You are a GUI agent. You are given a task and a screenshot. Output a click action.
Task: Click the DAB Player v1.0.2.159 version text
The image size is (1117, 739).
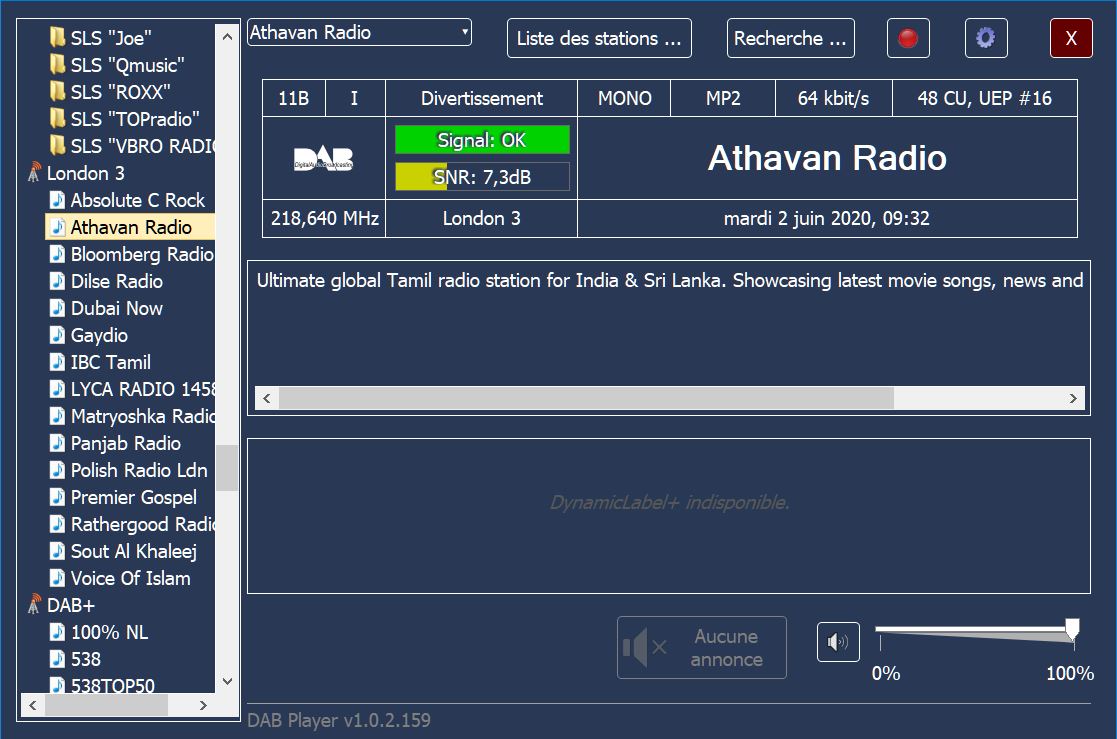pos(339,720)
